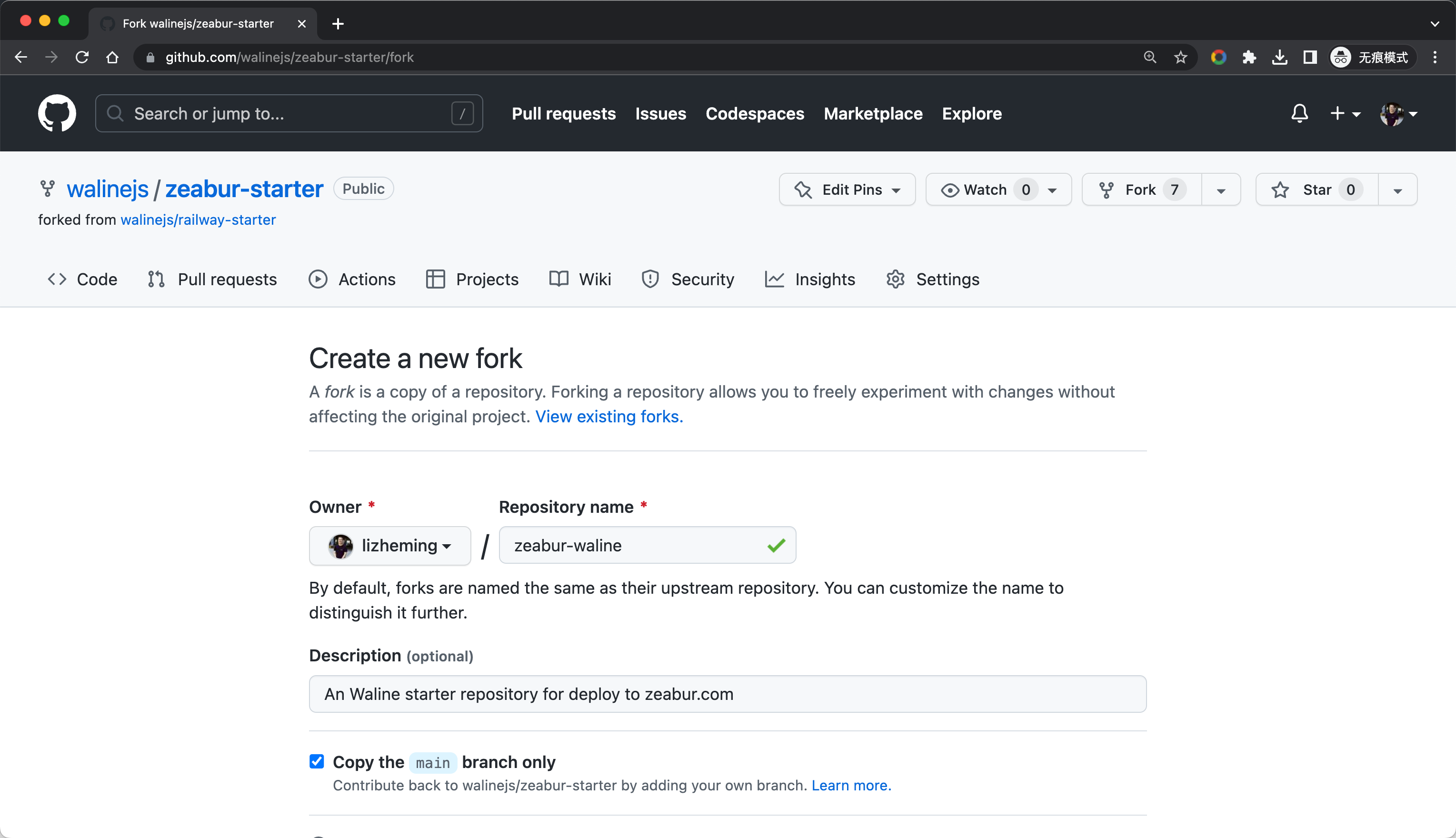Screen dimensions: 1456x838
Task: Switch to the Actions tab
Action: 352,279
